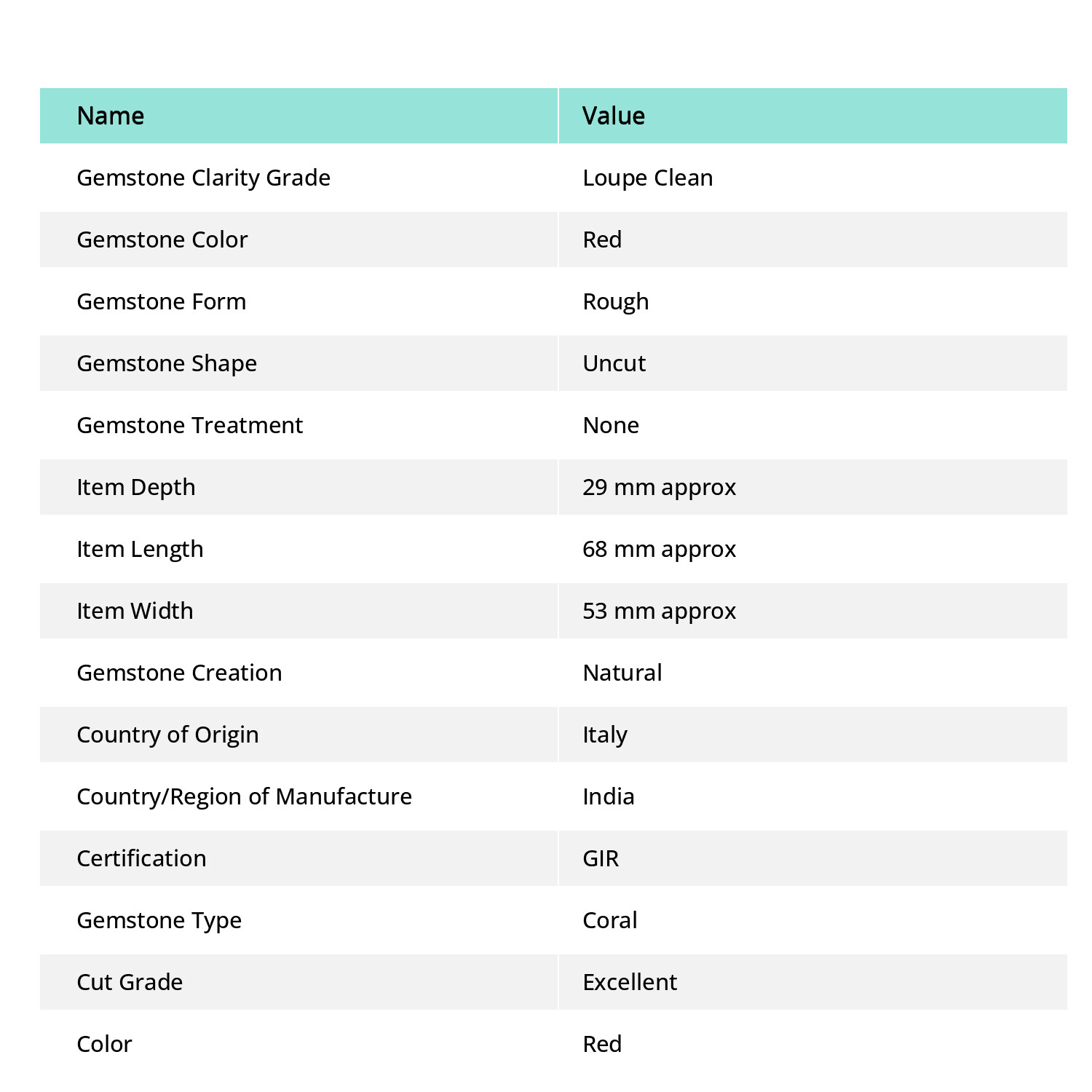This screenshot has height=1092, width=1092.
Task: Select the 68 mm approx length value
Action: coord(660,550)
